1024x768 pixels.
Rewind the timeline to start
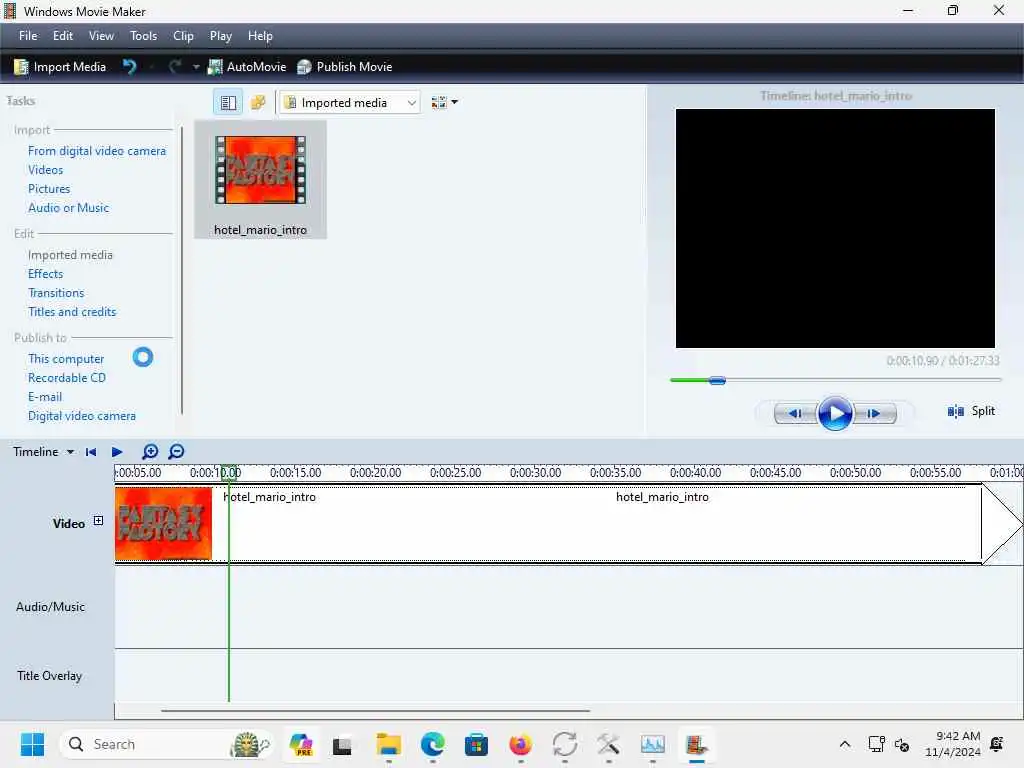coord(91,452)
